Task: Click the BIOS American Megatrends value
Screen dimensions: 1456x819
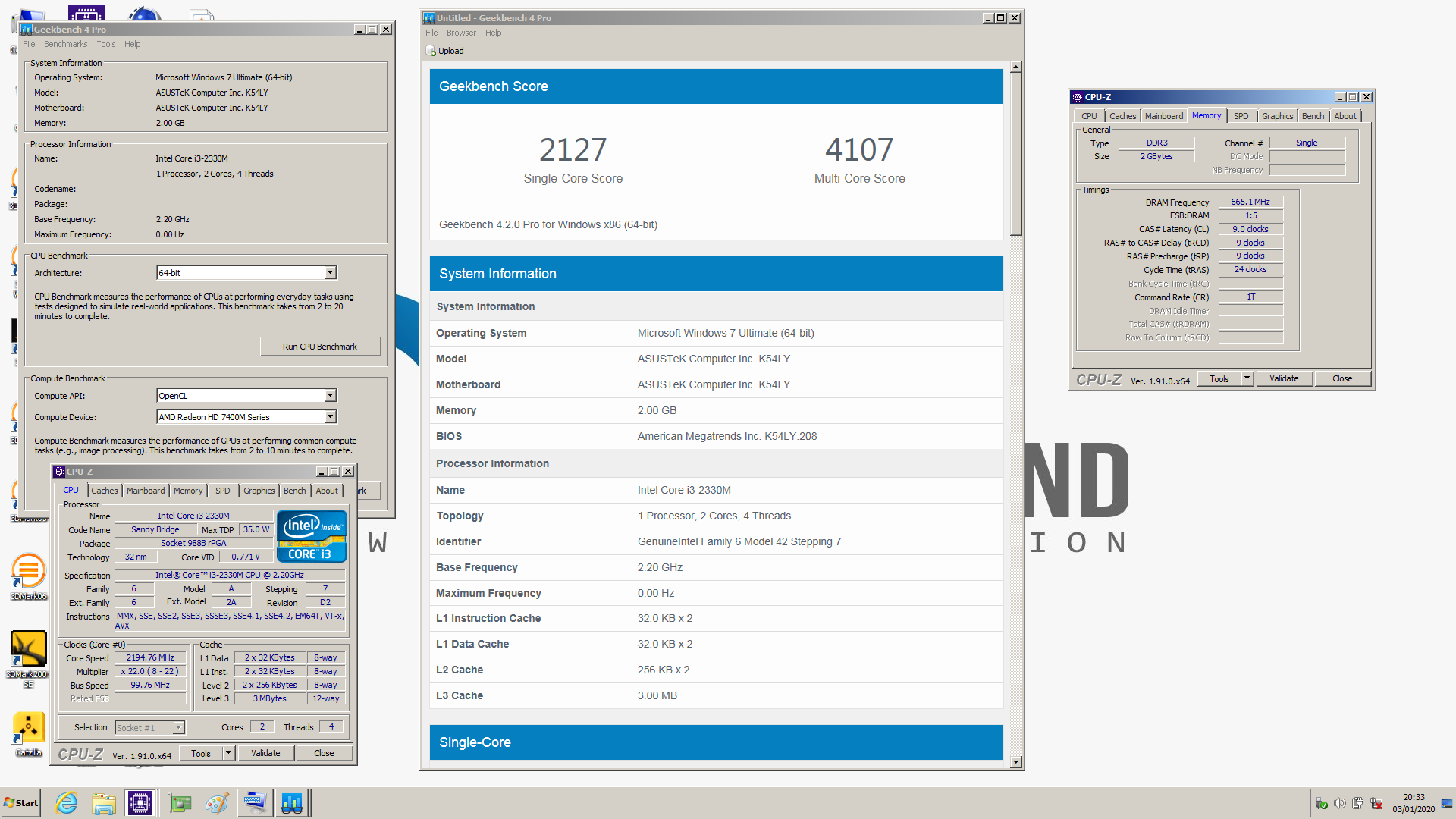Action: pyautogui.click(x=727, y=436)
